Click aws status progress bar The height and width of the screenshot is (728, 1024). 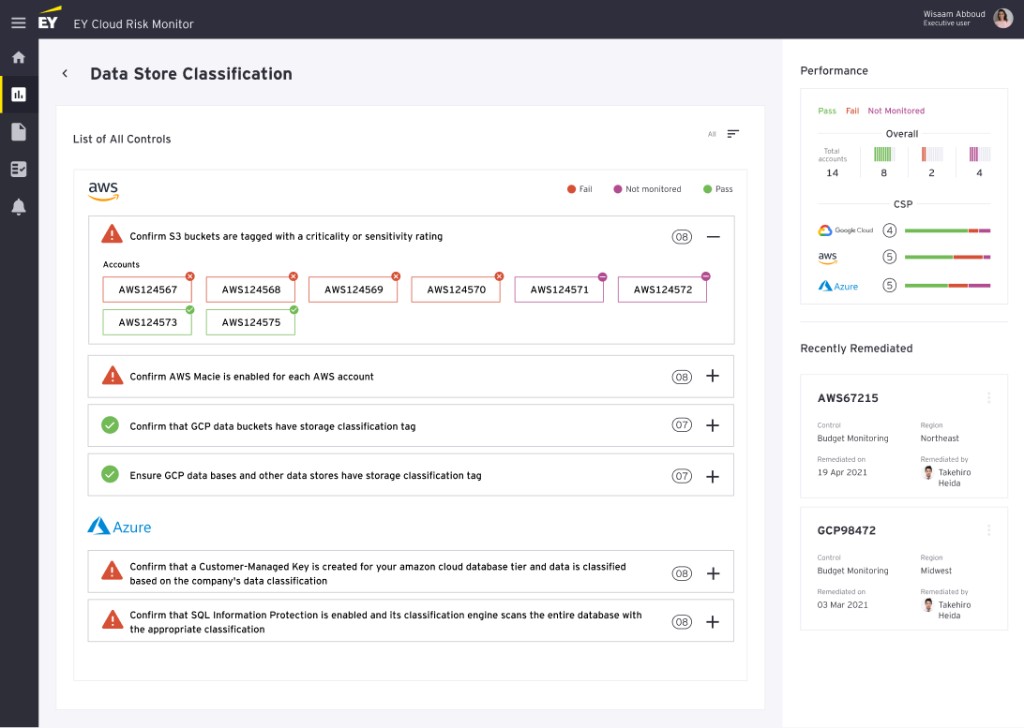click(948, 257)
